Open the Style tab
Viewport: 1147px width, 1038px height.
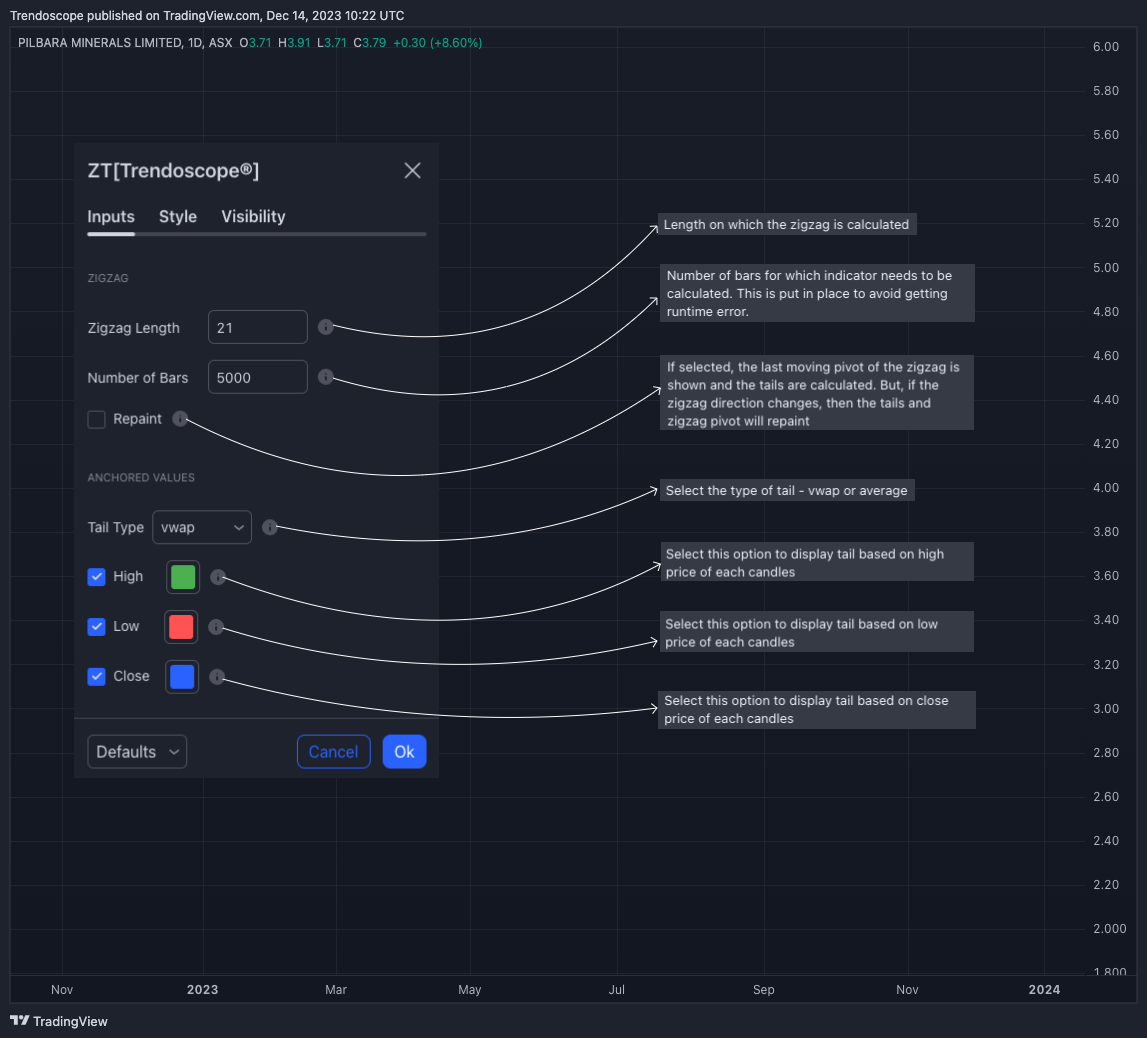click(x=178, y=217)
